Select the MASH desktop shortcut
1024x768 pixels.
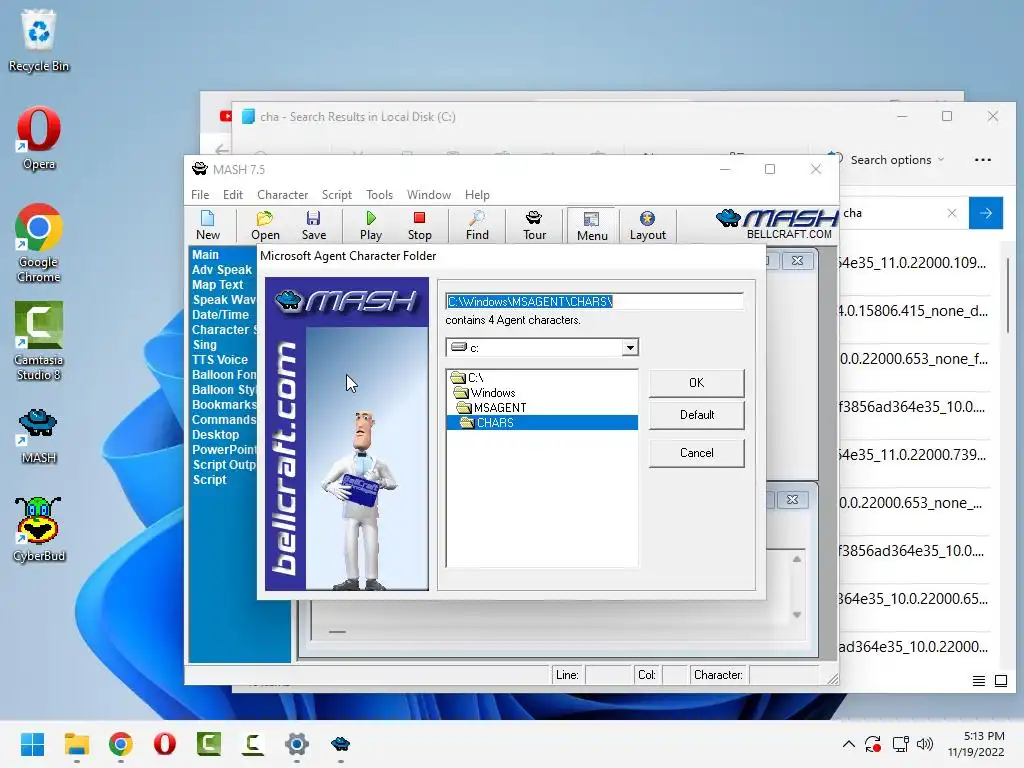pyautogui.click(x=39, y=436)
